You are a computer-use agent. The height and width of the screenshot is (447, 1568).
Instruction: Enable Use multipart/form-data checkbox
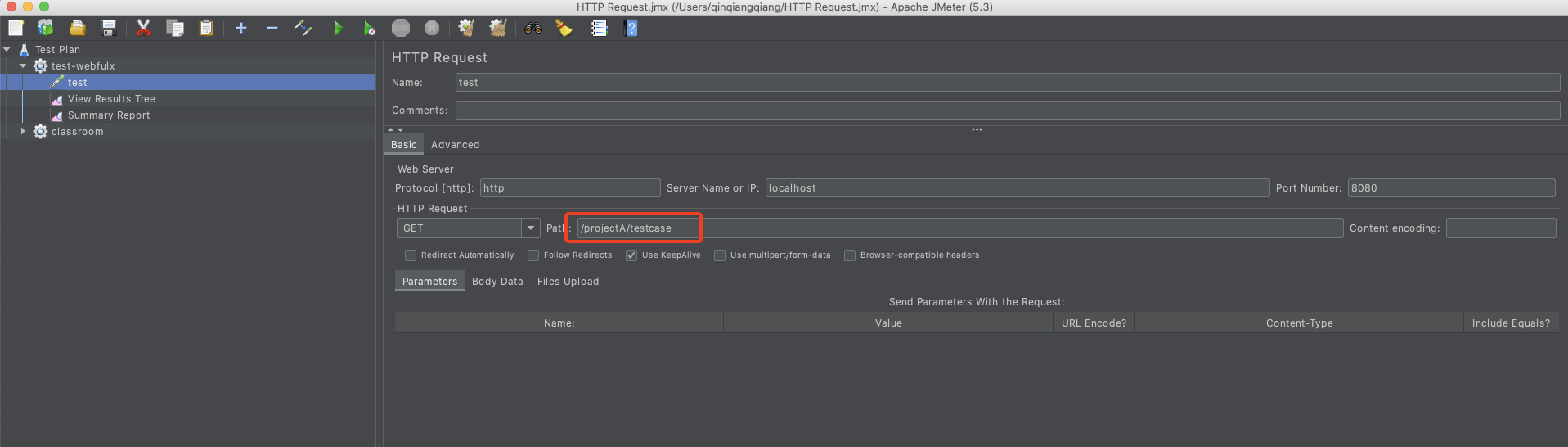click(720, 255)
